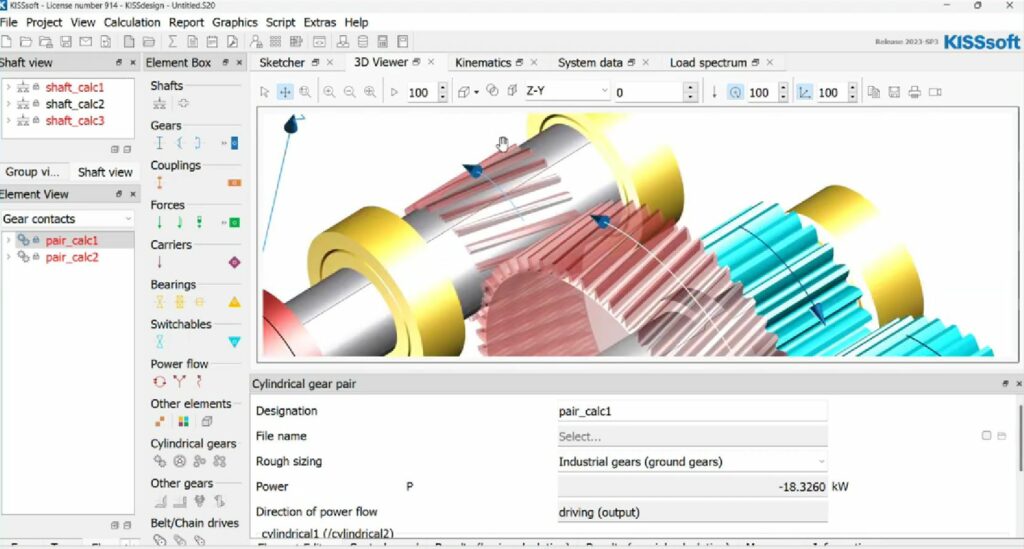Click the yellow triangle icon under Bearings

[234, 301]
